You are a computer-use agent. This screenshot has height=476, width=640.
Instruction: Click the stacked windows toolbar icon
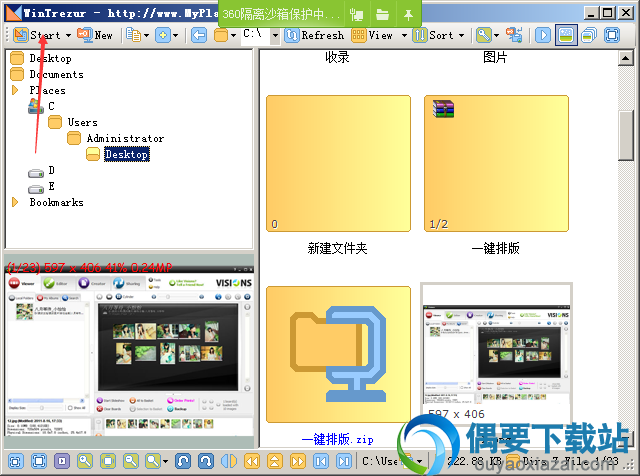click(589, 35)
